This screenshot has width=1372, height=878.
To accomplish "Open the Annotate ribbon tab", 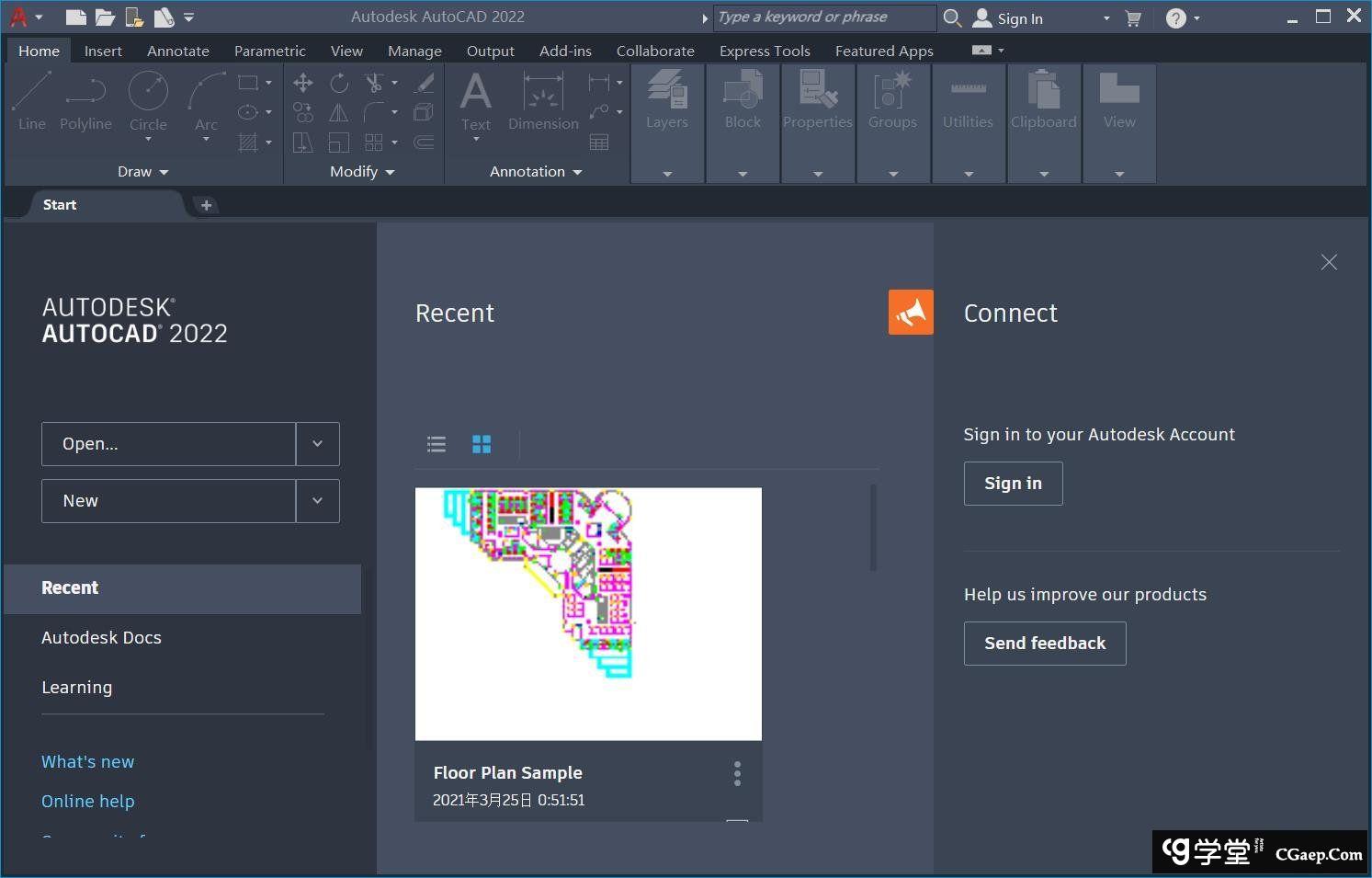I will tap(178, 51).
